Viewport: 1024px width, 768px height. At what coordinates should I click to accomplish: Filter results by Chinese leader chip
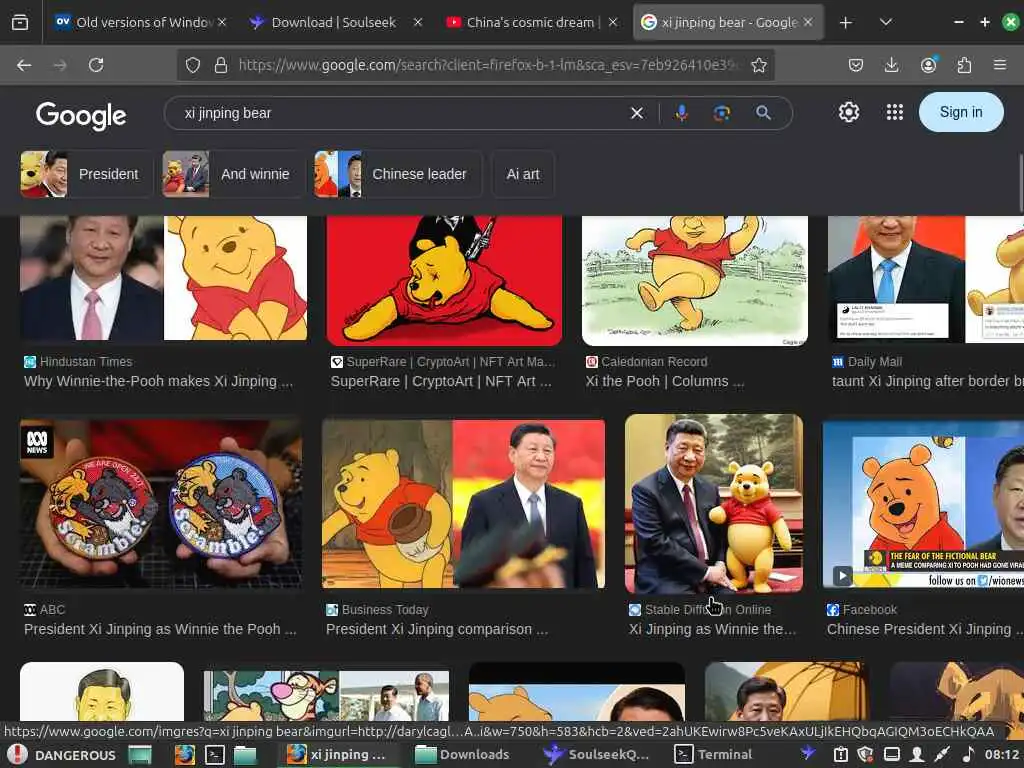coord(398,174)
